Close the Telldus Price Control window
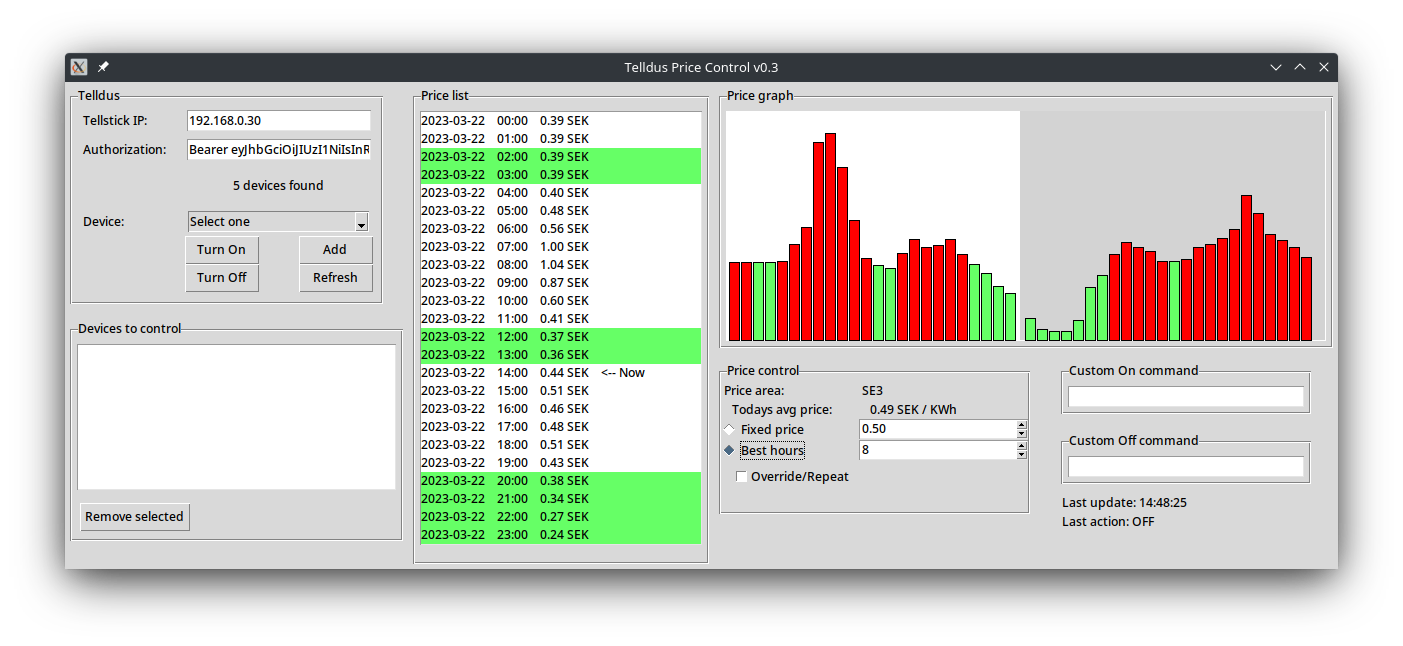 (x=1324, y=67)
